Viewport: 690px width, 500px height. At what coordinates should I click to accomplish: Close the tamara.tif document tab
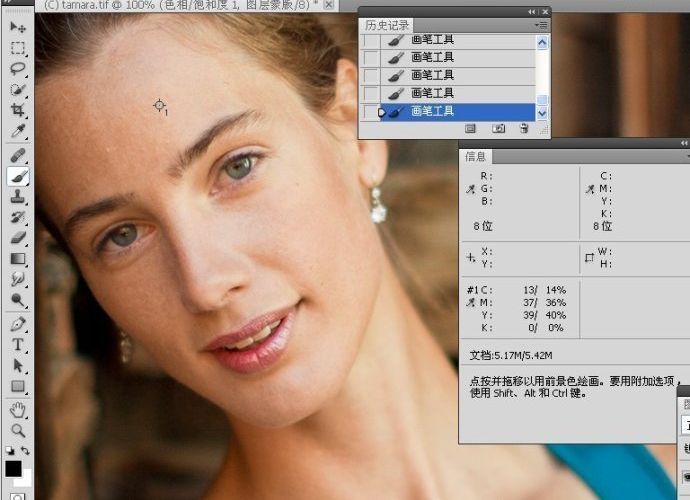(x=329, y=4)
